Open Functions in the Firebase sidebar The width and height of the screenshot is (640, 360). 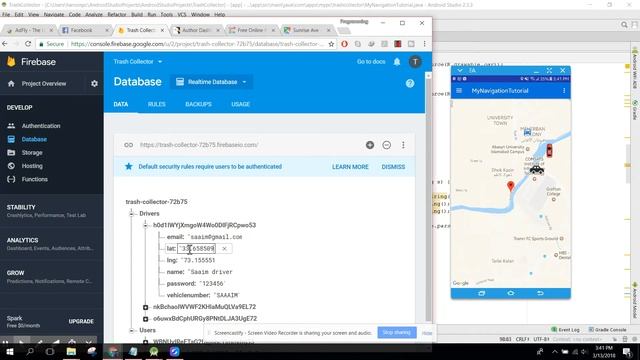tap(35, 179)
